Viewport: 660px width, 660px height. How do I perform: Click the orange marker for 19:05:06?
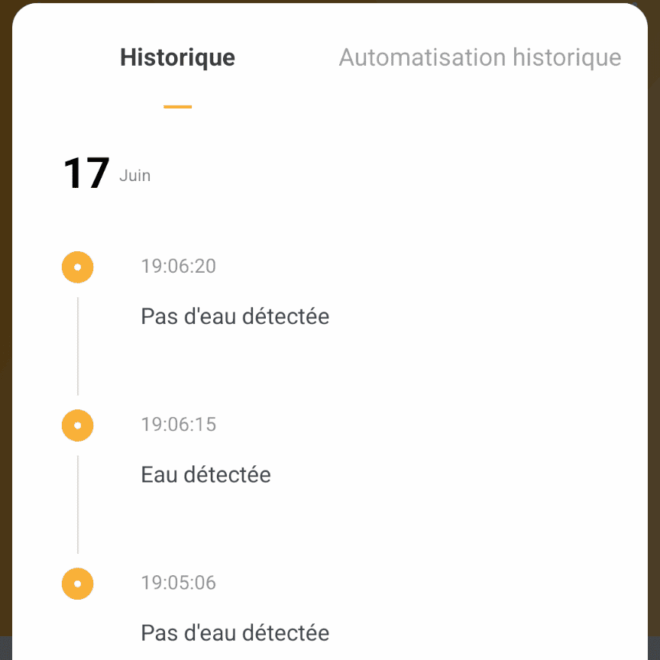(x=77, y=584)
